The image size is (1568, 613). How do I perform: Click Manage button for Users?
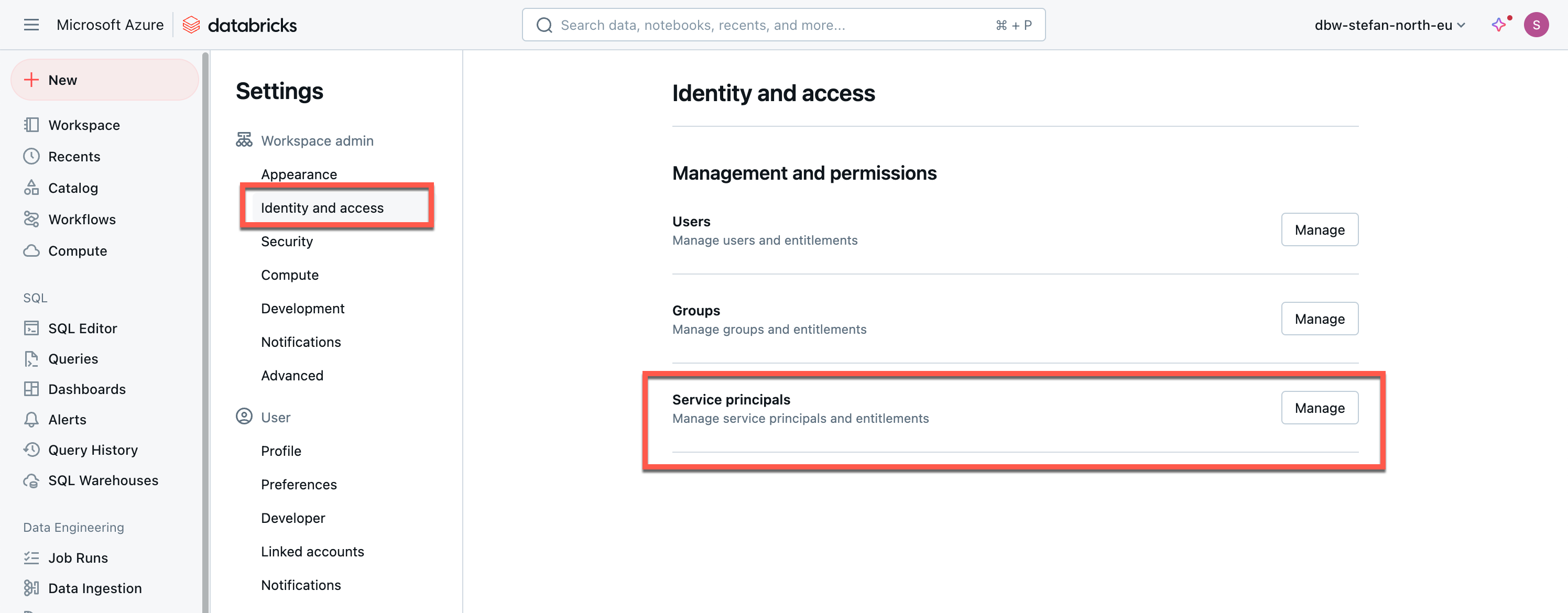(x=1319, y=230)
